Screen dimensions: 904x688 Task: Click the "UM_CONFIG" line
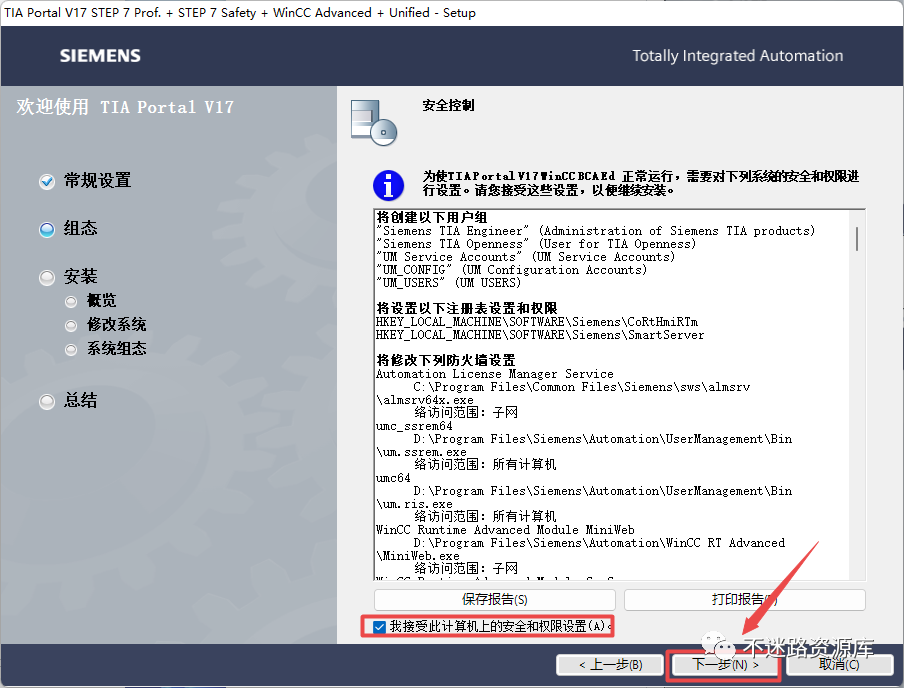click(511, 270)
